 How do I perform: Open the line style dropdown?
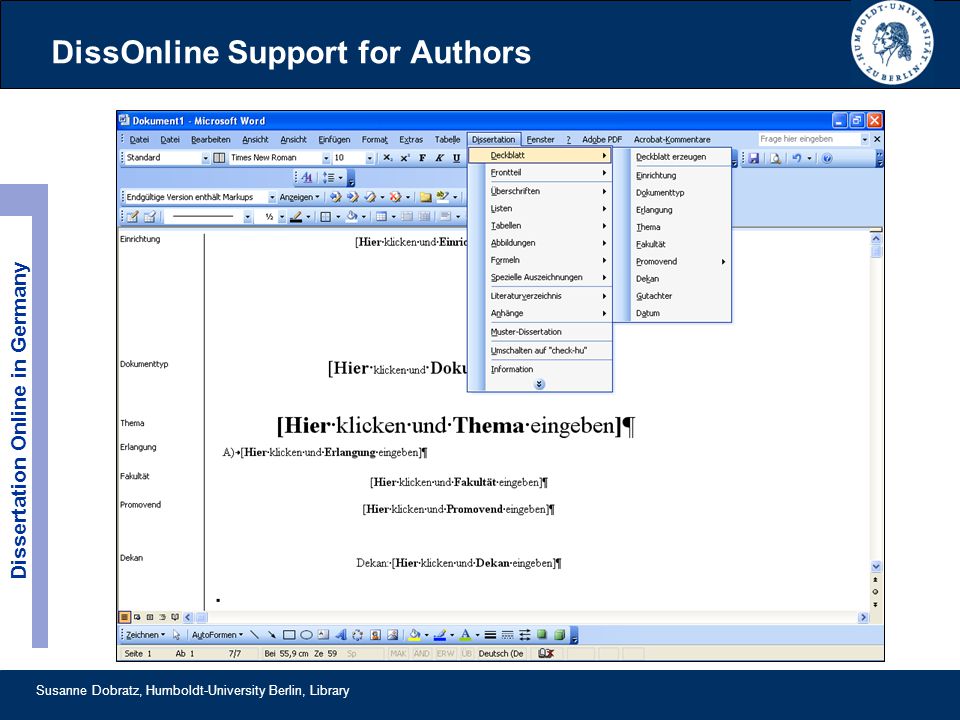247,216
